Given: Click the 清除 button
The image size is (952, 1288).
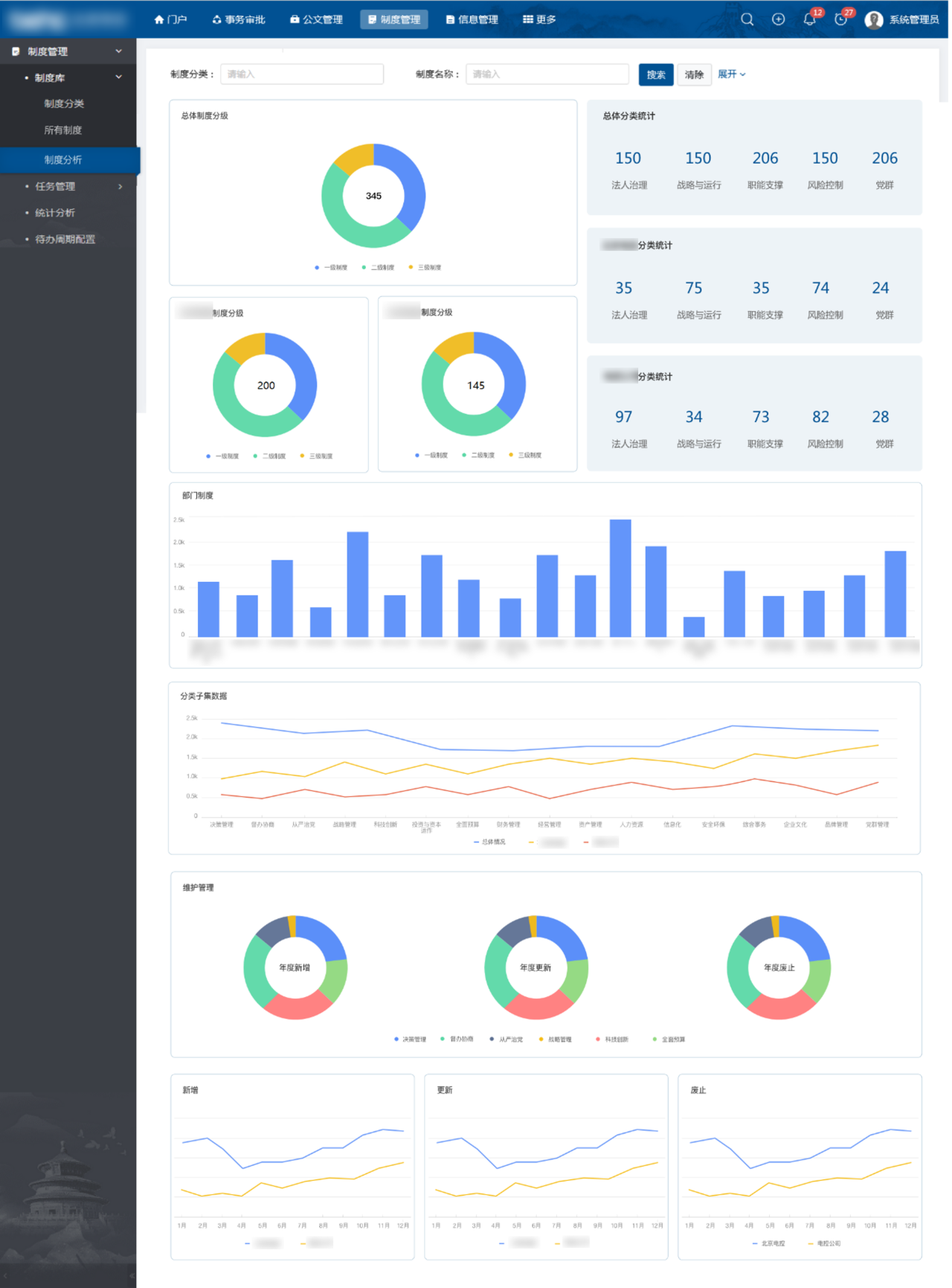Looking at the screenshot, I should 694,74.
